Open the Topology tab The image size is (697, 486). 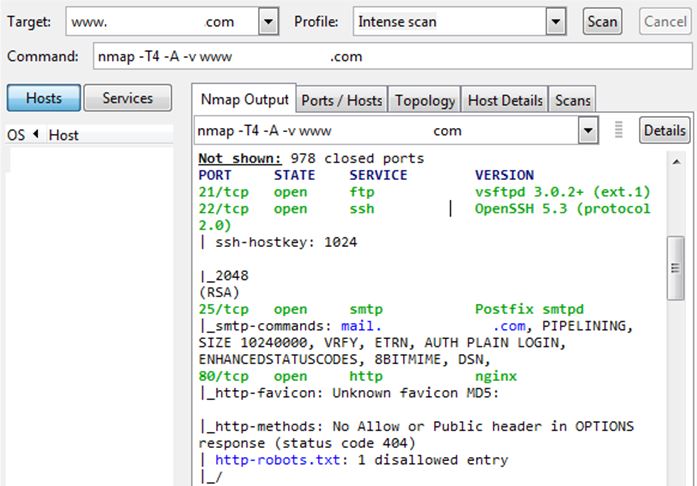(x=425, y=100)
